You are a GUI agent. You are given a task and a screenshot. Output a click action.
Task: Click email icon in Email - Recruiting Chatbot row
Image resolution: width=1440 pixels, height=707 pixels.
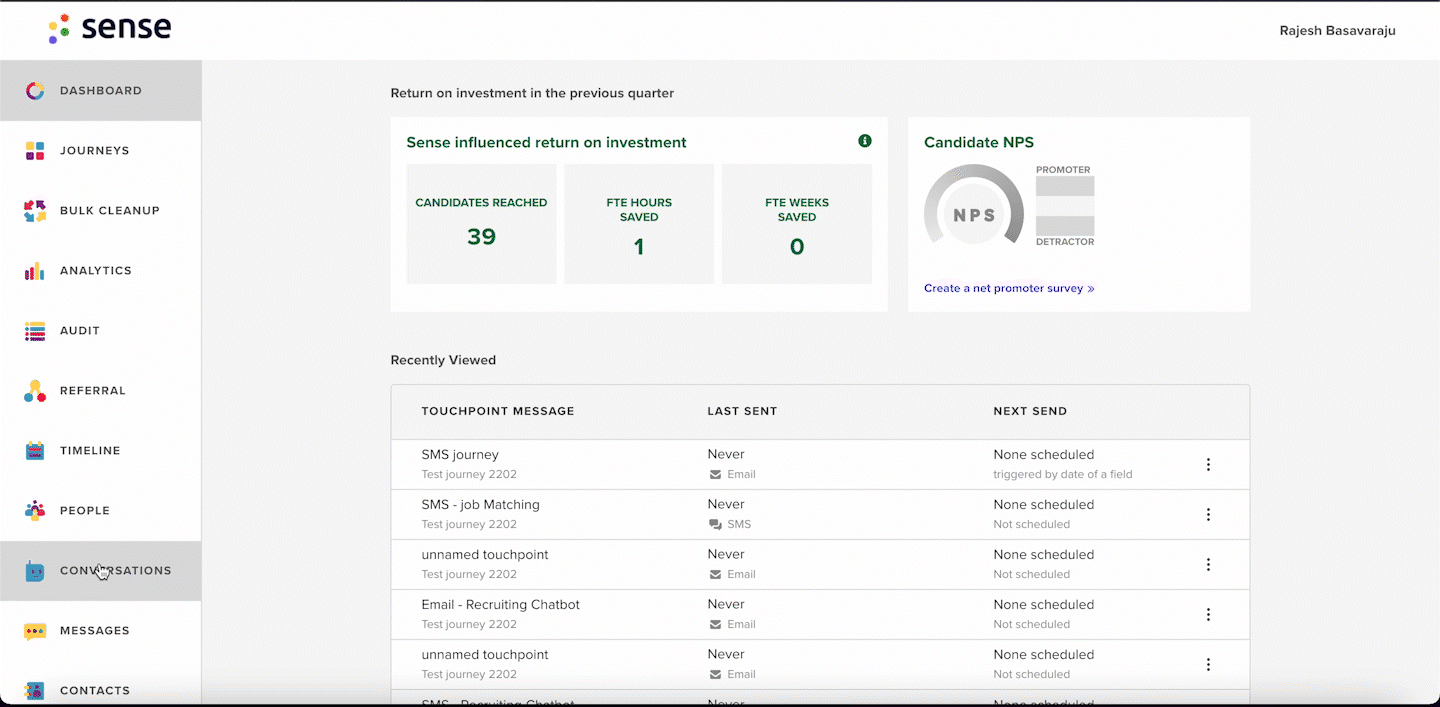click(x=715, y=625)
